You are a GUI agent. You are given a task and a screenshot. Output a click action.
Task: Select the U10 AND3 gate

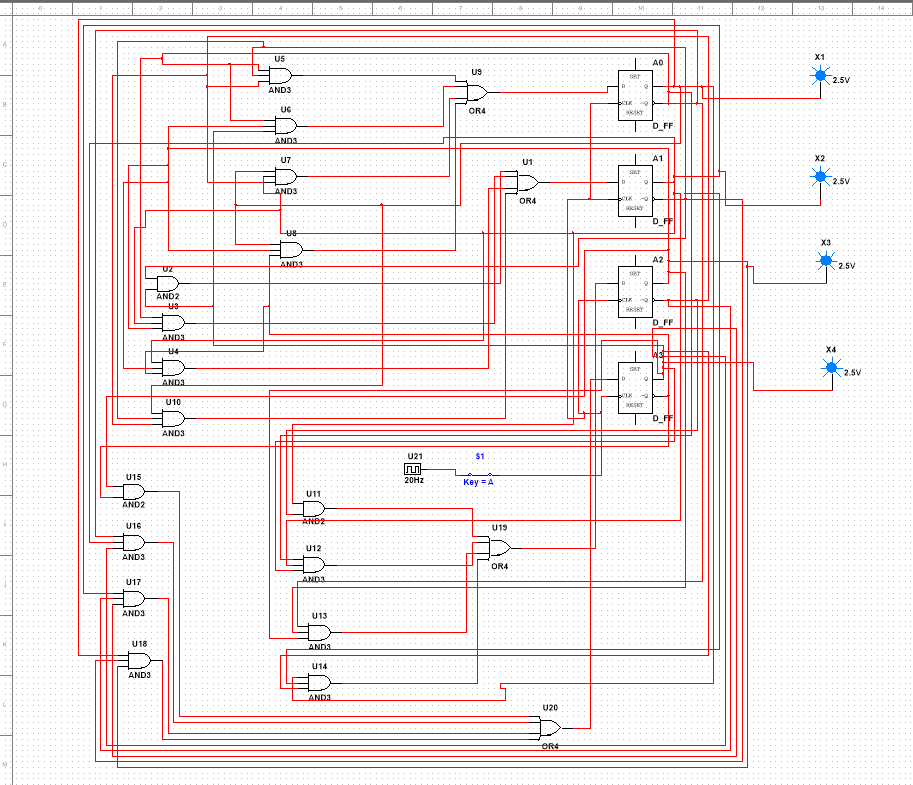tap(173, 419)
